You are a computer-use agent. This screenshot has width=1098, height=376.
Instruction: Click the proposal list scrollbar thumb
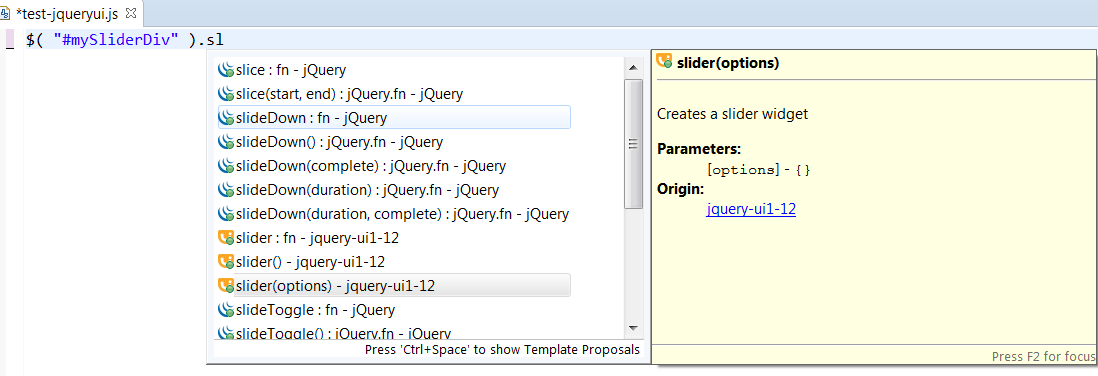(633, 144)
